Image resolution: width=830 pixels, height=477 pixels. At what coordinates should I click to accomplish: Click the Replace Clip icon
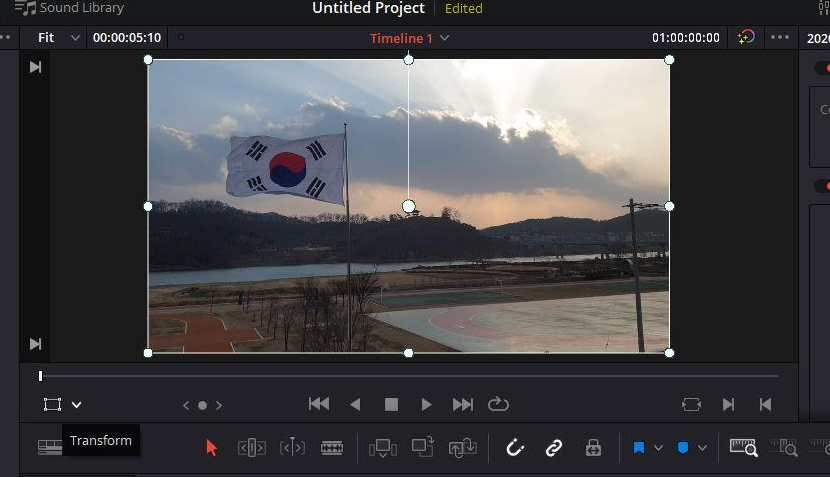tap(463, 447)
